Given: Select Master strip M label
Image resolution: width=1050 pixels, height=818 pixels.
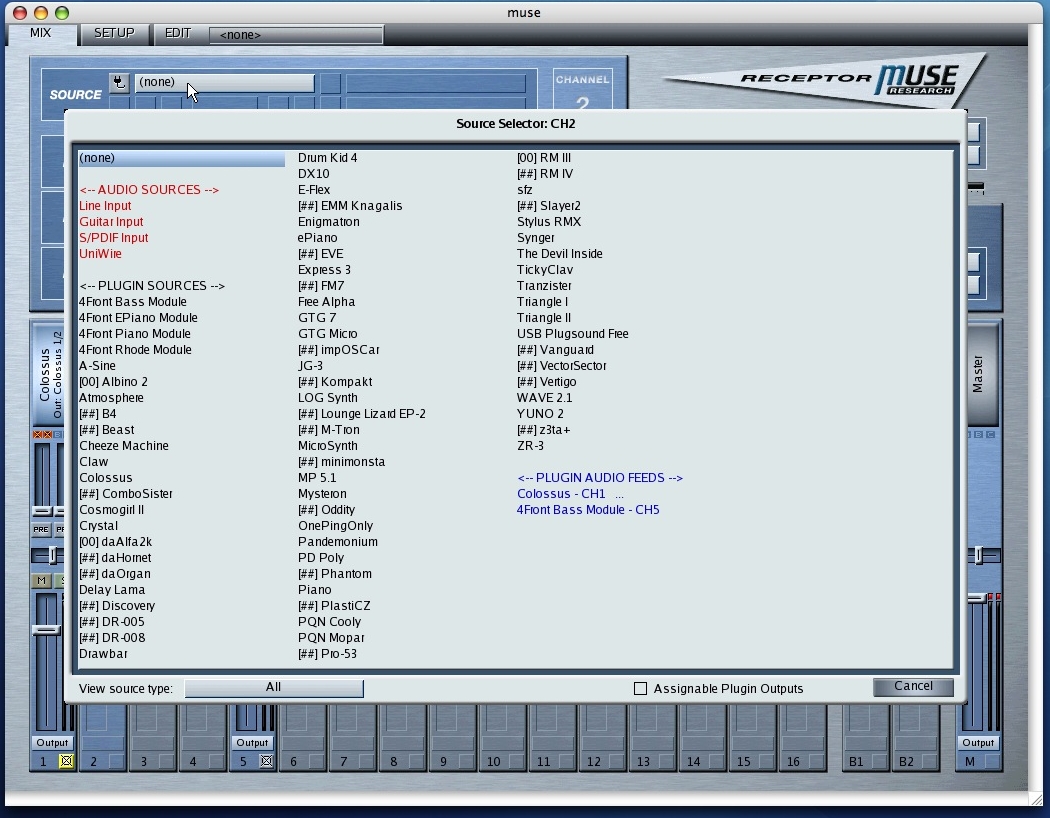Looking at the screenshot, I should pos(970,761).
